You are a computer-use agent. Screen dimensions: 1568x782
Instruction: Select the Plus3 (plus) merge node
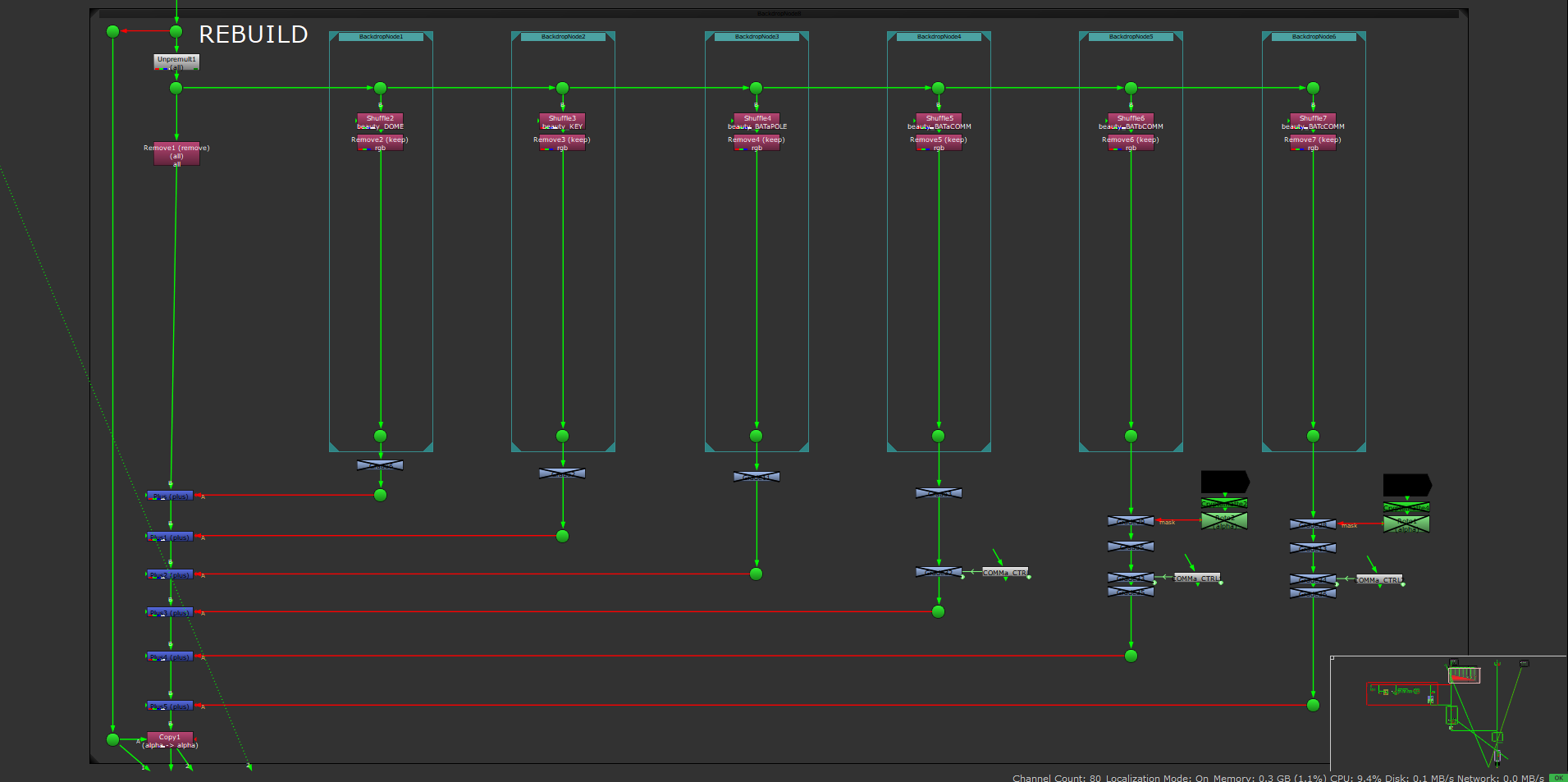(x=170, y=612)
